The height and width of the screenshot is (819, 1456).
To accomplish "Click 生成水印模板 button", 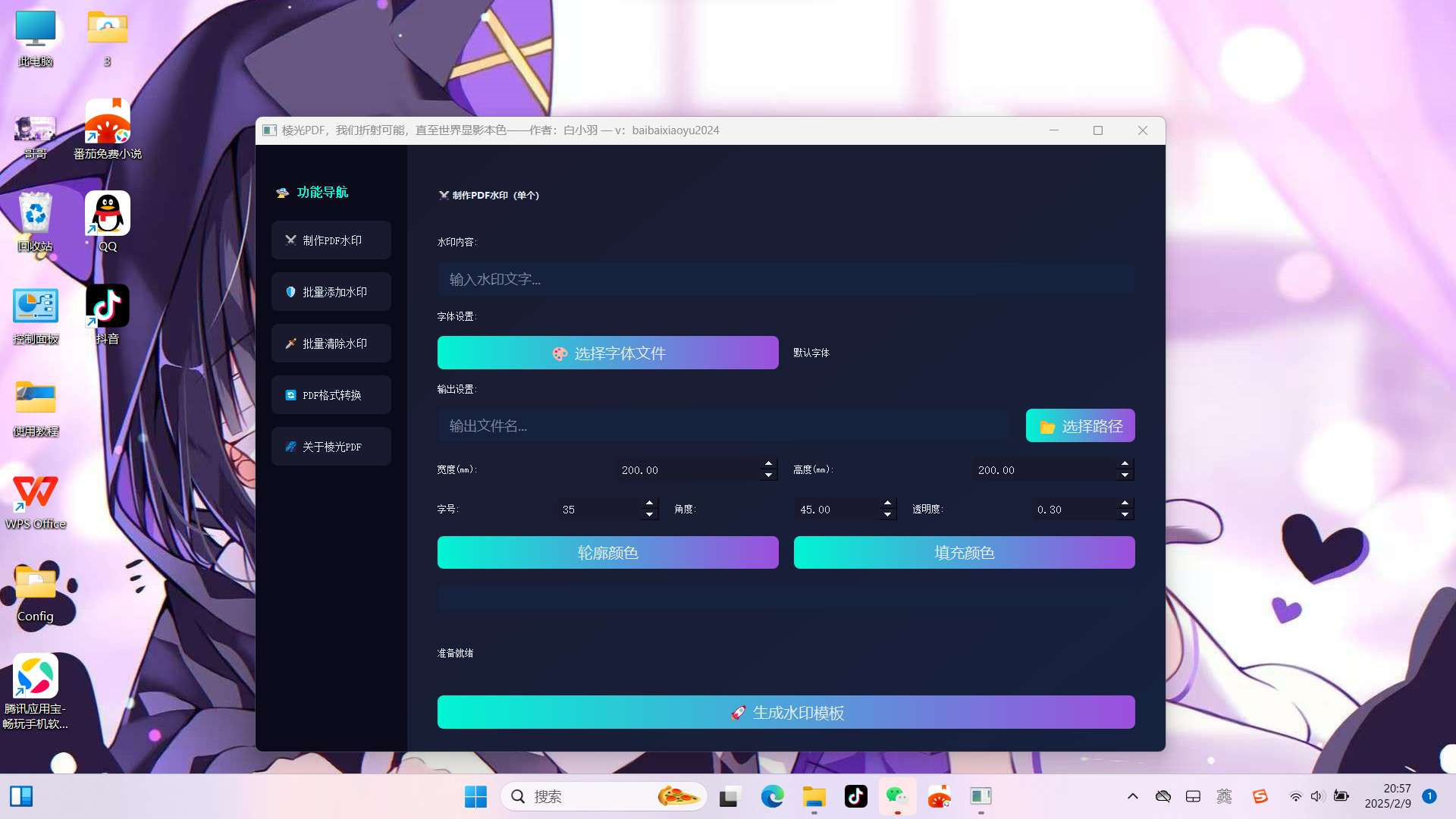I will click(786, 712).
